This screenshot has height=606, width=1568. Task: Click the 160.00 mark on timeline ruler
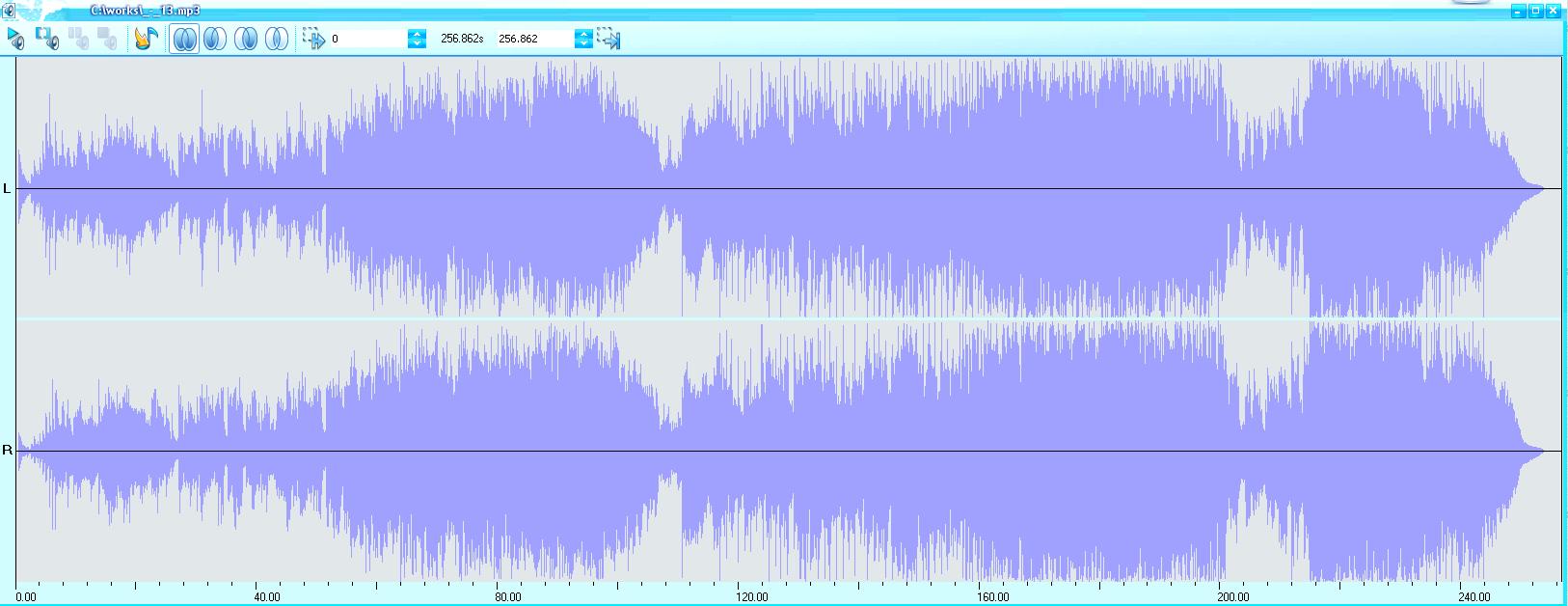993,597
